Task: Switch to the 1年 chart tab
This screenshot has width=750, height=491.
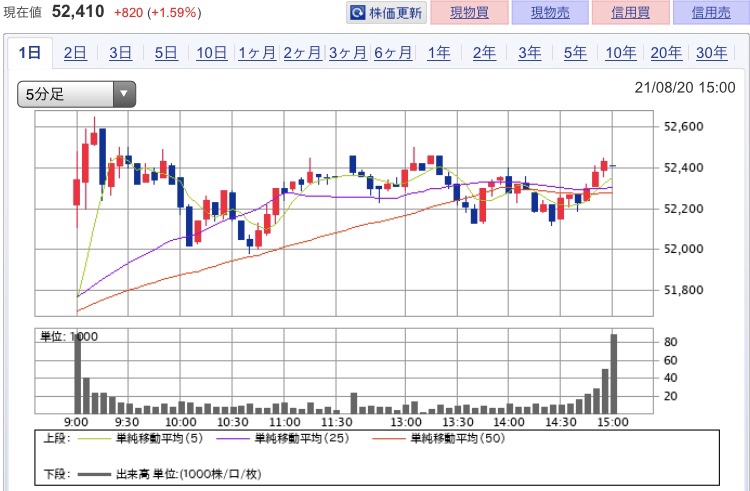Action: [x=439, y=53]
